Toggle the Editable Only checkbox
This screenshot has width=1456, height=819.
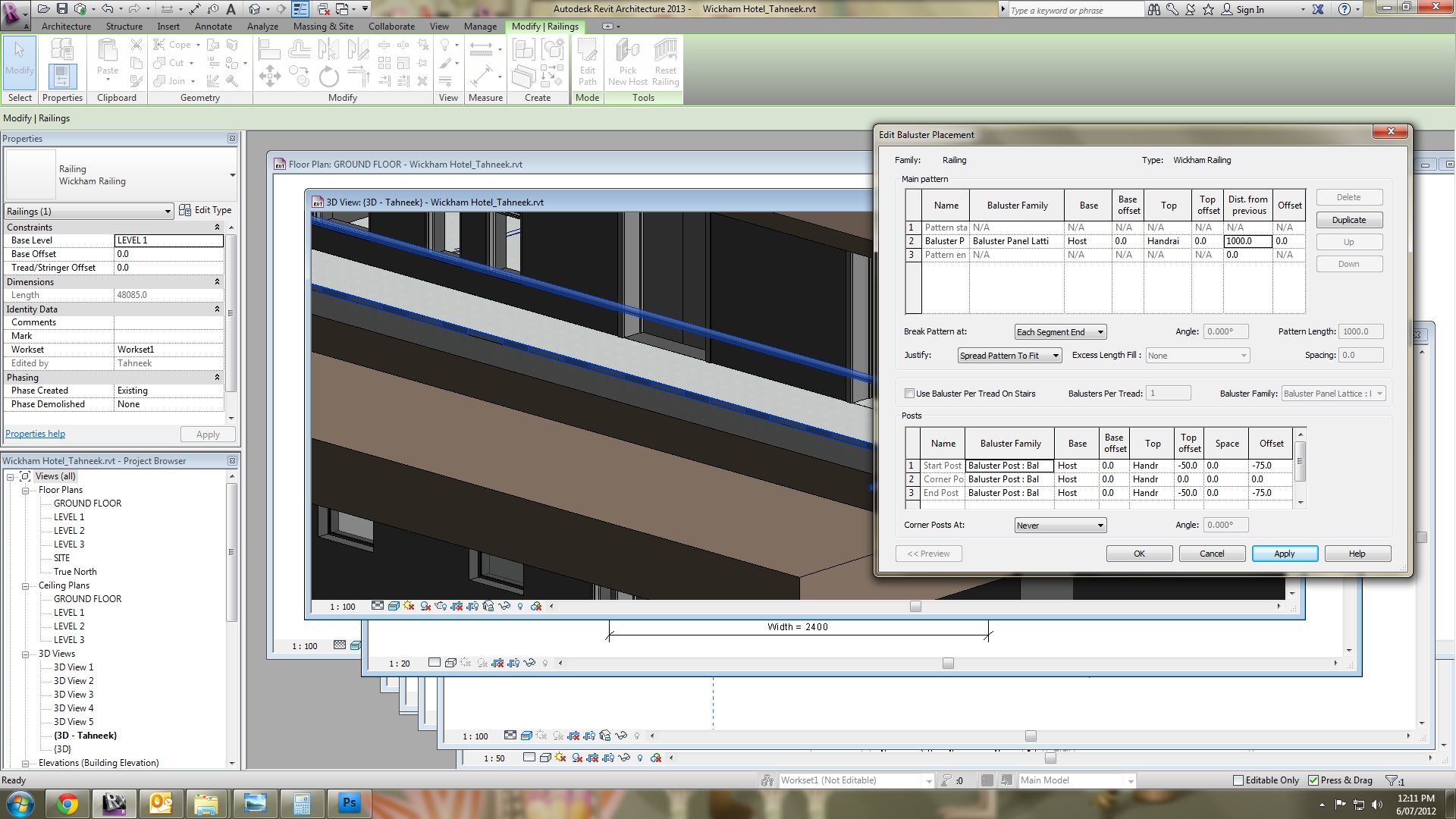1238,780
